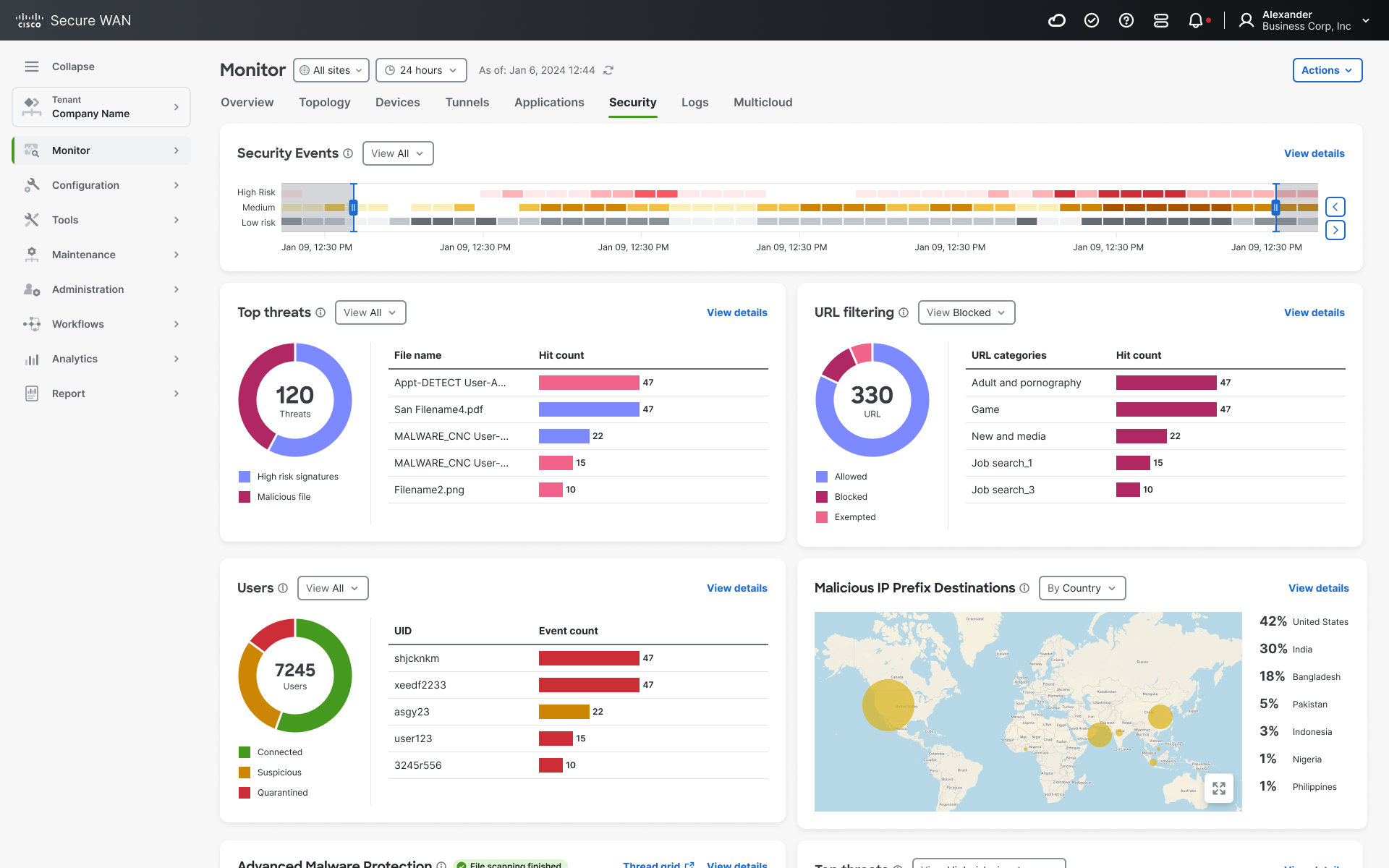
Task: Switch to the Tunnels tab
Action: point(467,103)
